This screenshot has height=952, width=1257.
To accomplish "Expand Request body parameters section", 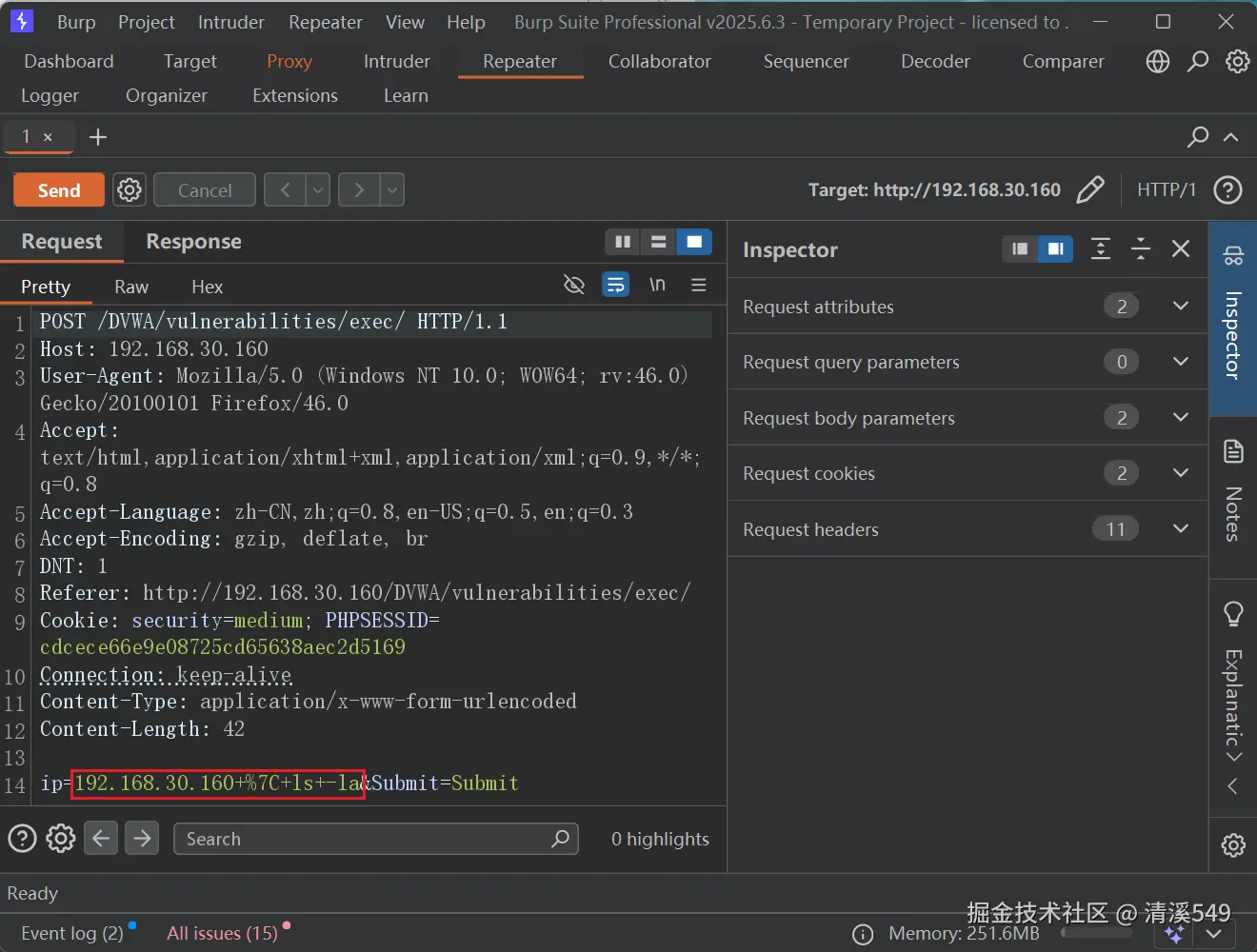I will pyautogui.click(x=1181, y=417).
